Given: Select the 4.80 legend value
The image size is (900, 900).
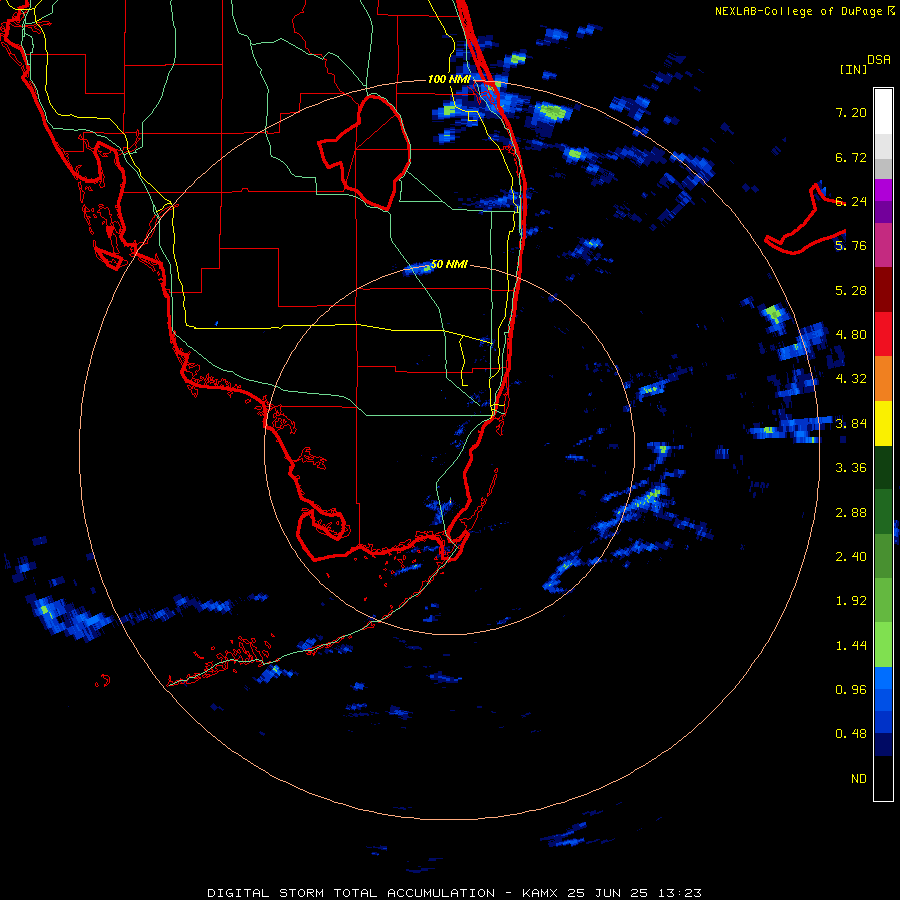Looking at the screenshot, I should click(x=851, y=334).
